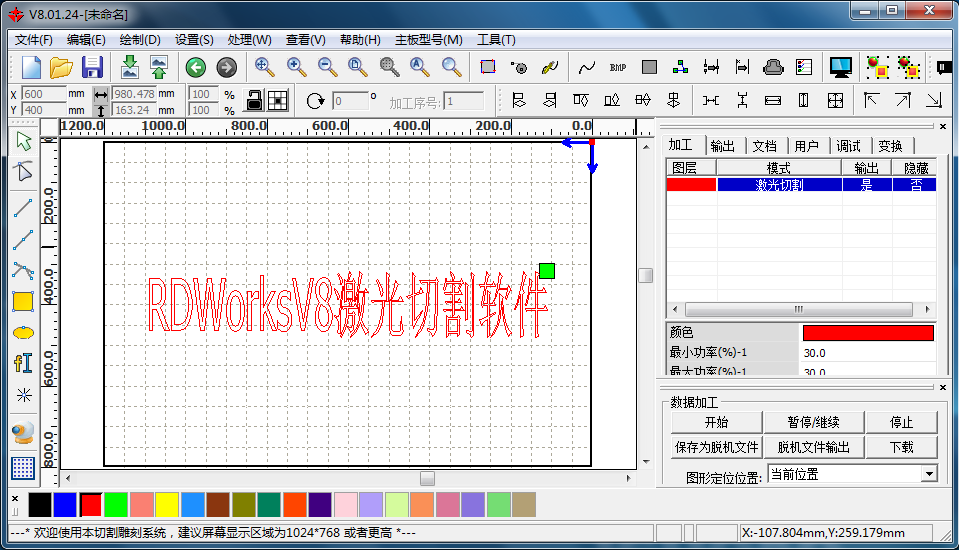Image resolution: width=959 pixels, height=550 pixels.
Task: Click the 停止 button
Action: 902,422
